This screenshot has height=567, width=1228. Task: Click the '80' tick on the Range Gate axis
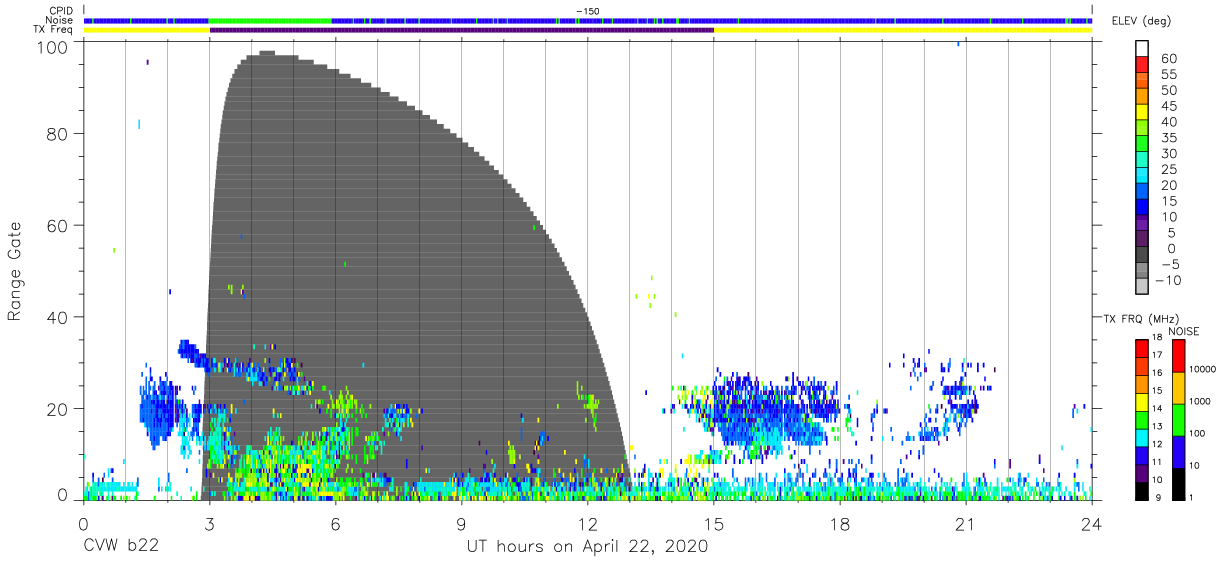coord(59,133)
